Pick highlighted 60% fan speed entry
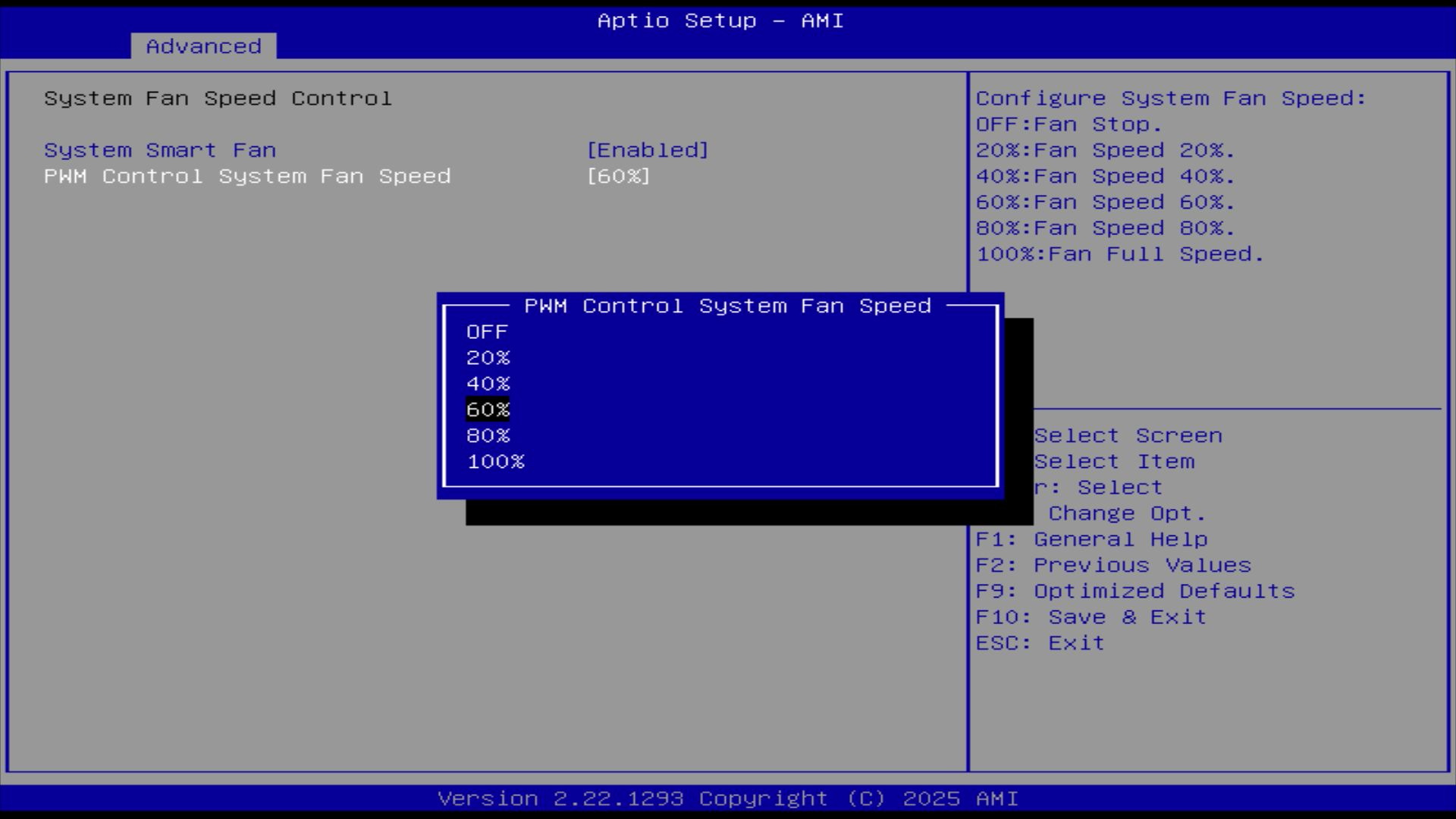1456x819 pixels. (x=488, y=409)
